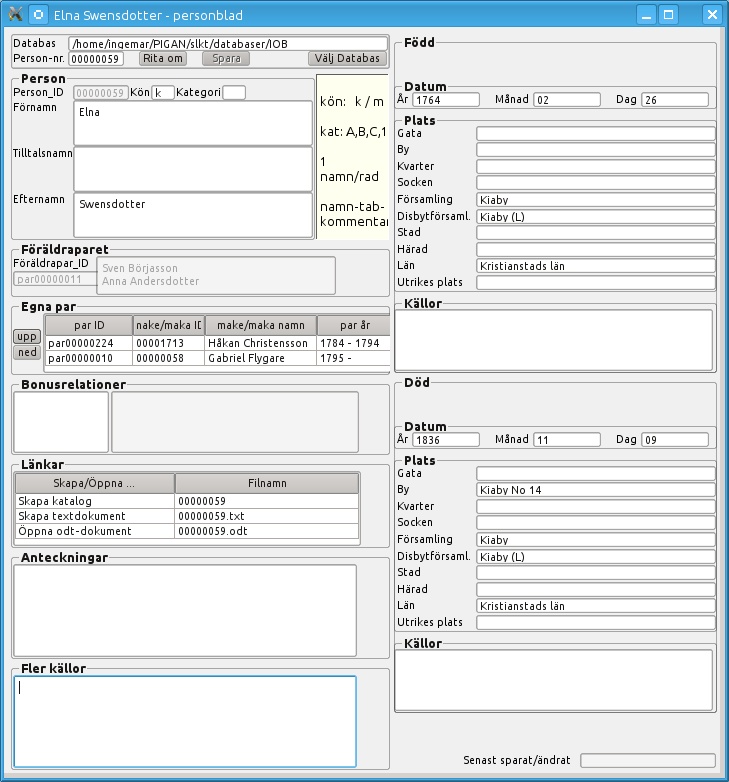
Task: Open the Välj Databas chooser
Action: [x=347, y=58]
